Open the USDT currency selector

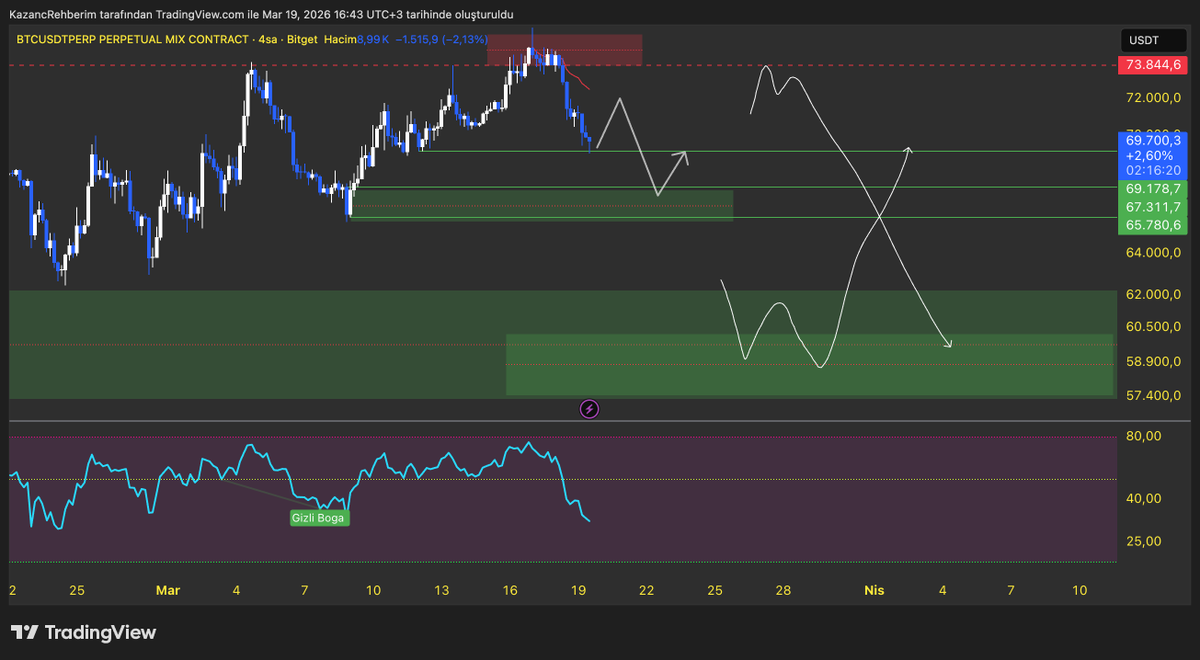[1152, 39]
